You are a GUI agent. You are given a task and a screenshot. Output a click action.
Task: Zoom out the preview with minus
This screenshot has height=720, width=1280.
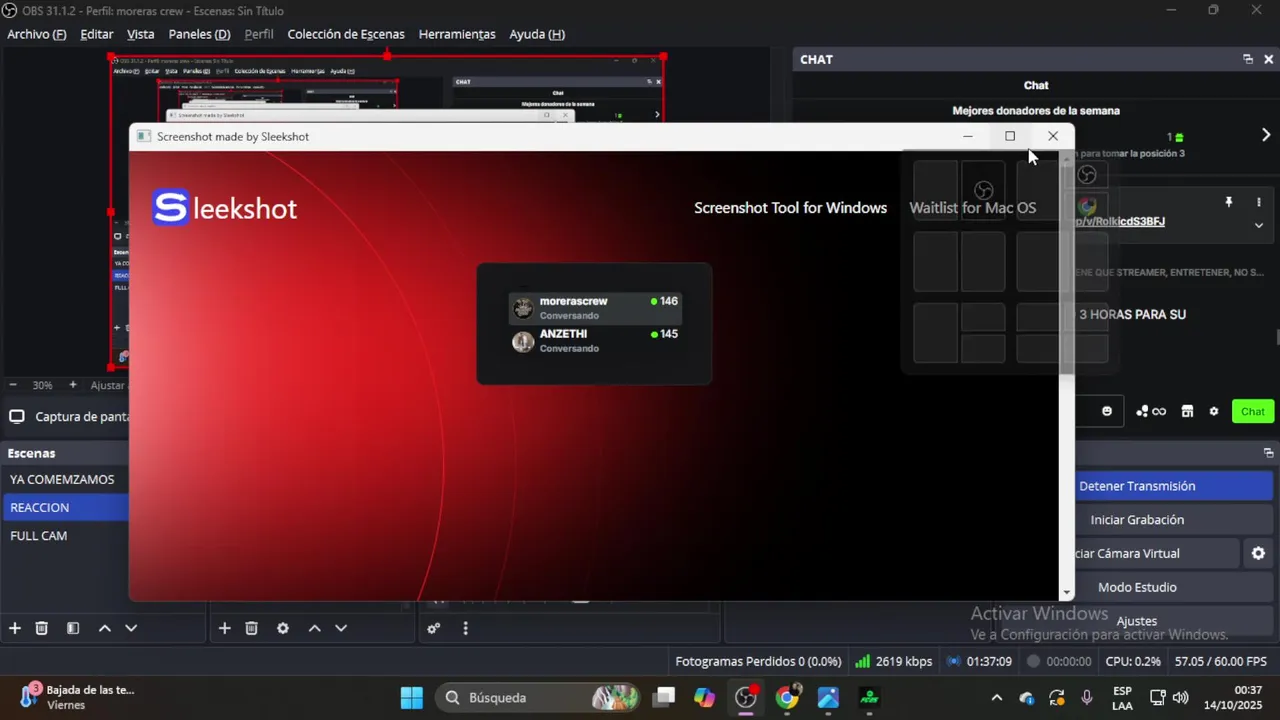(x=13, y=385)
